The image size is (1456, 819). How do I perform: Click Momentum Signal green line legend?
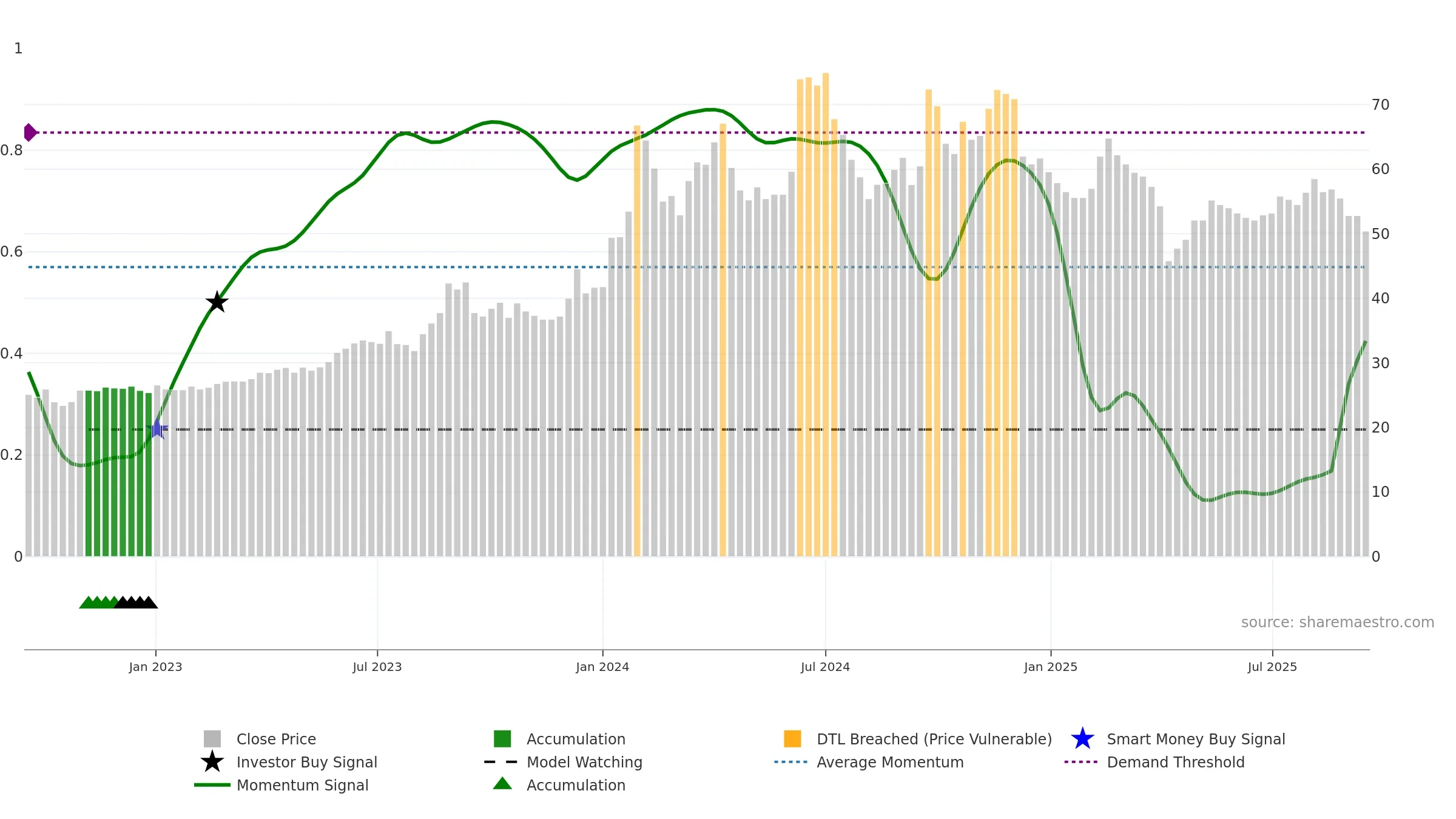coord(281,785)
